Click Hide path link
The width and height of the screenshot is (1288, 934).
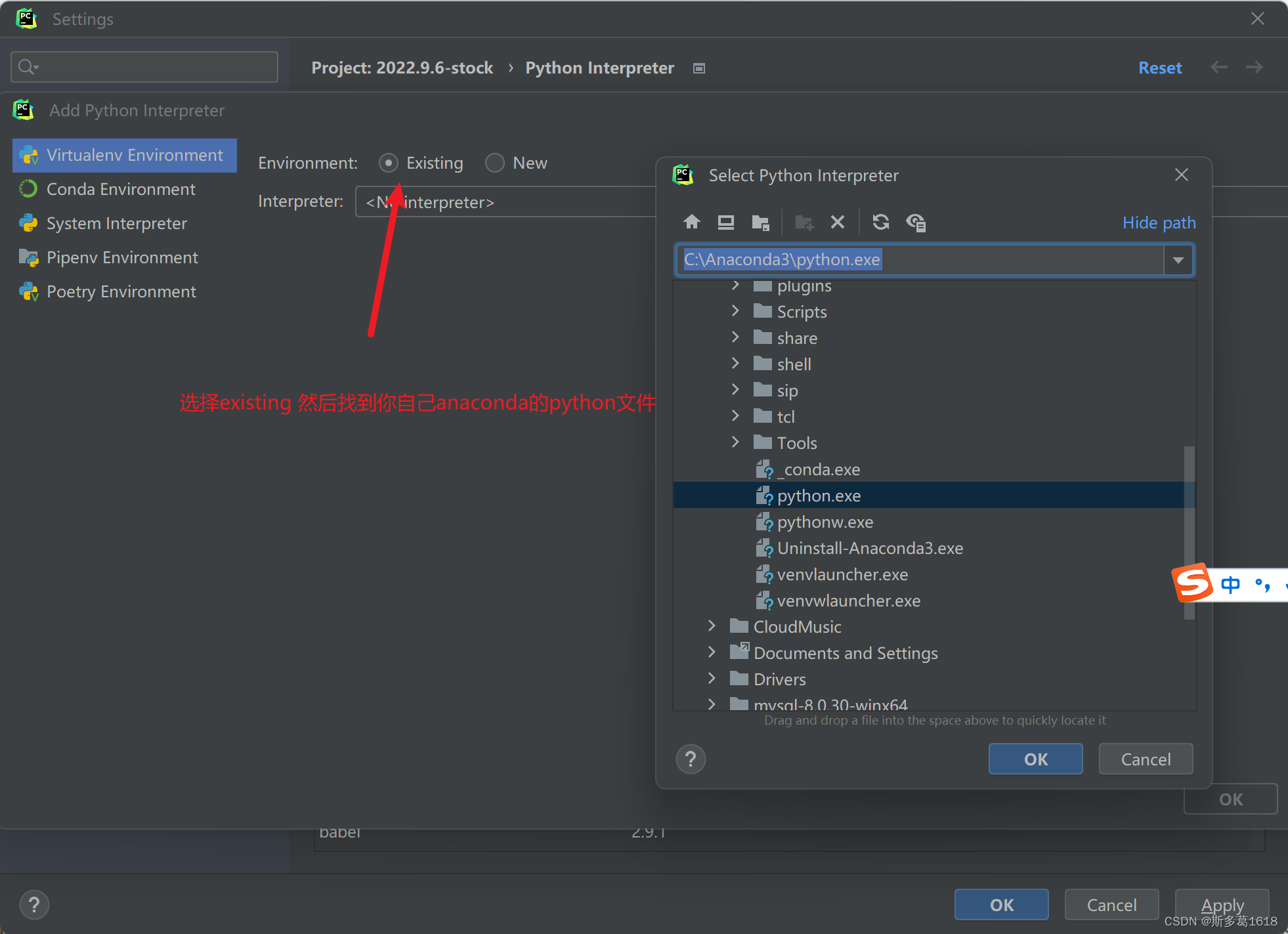point(1159,223)
